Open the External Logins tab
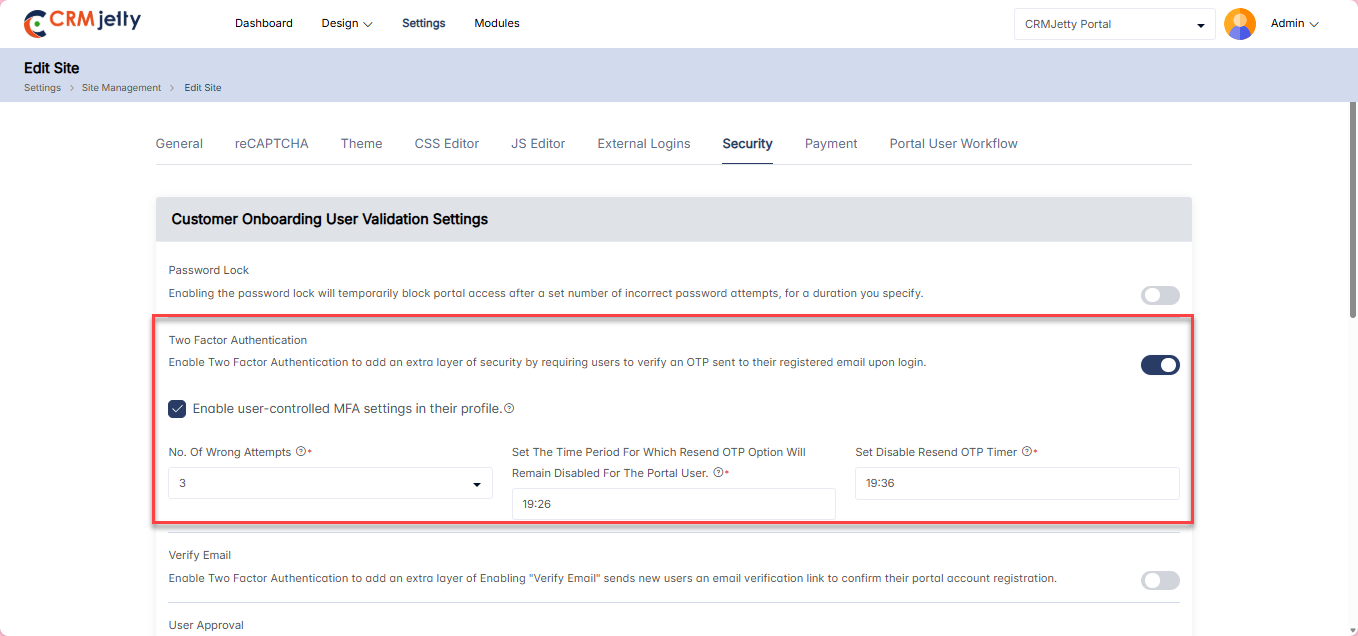The height and width of the screenshot is (636, 1358). (643, 143)
